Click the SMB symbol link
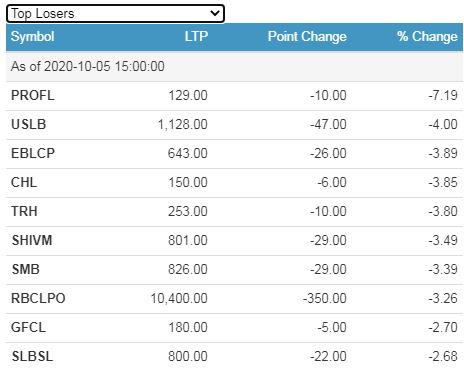This screenshot has width=464, height=371. [x=26, y=270]
